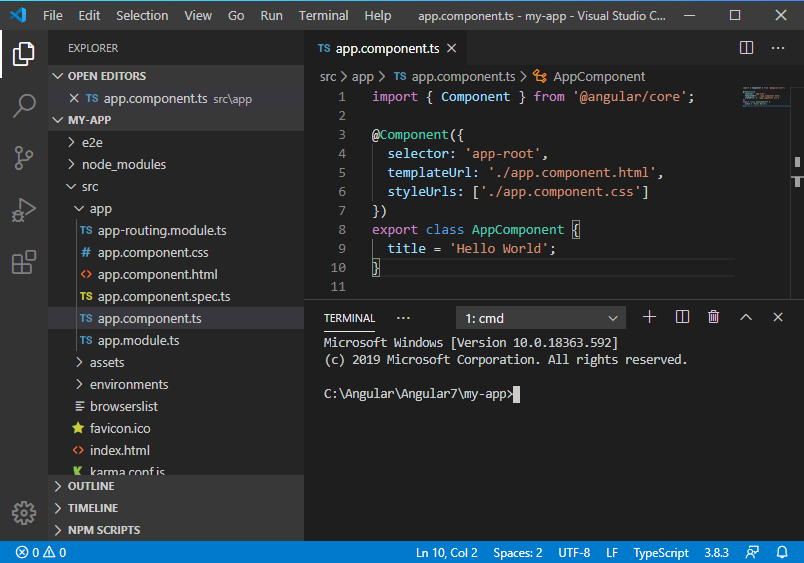Screen dimensions: 804x563
Task: Close app.component.ts in Open Editors list
Action: pyautogui.click(x=74, y=98)
